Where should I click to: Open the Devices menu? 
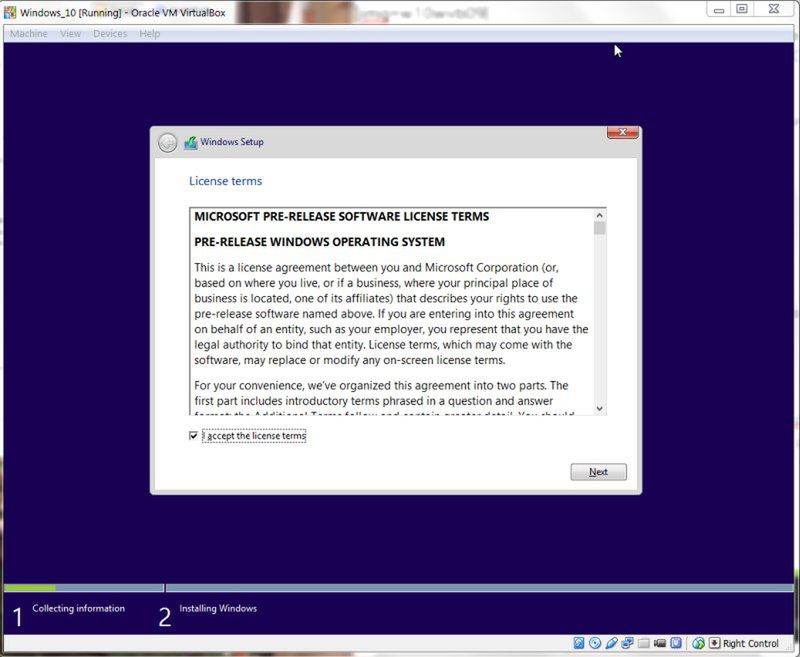pyautogui.click(x=110, y=34)
